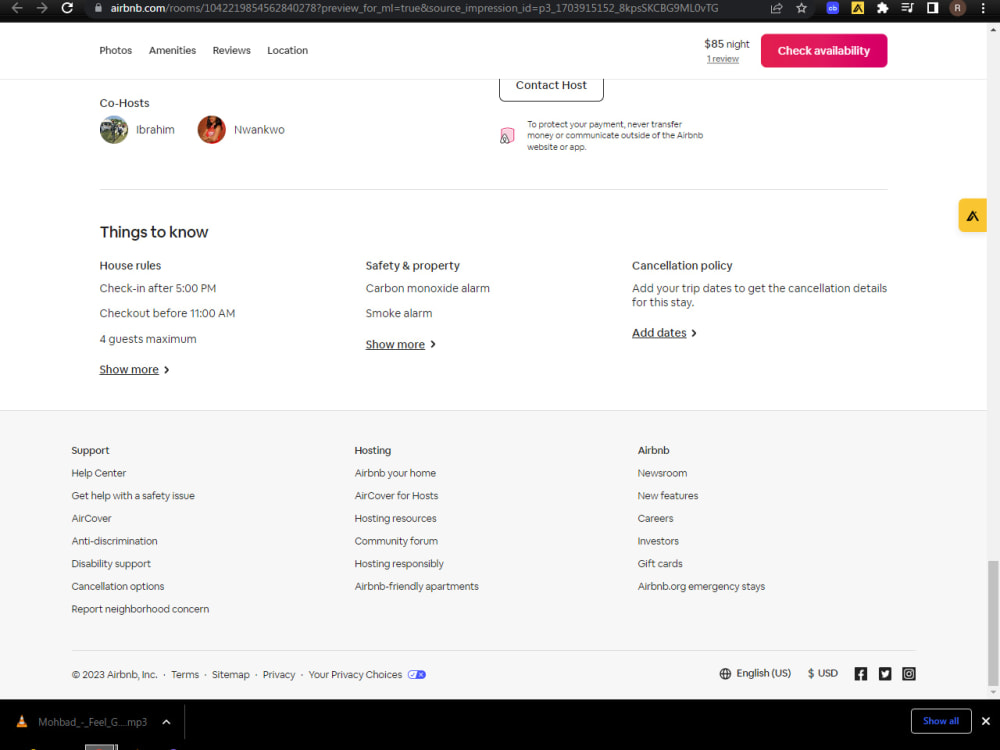Click the globe language icon
Screen dimensions: 1000x750
[725, 674]
